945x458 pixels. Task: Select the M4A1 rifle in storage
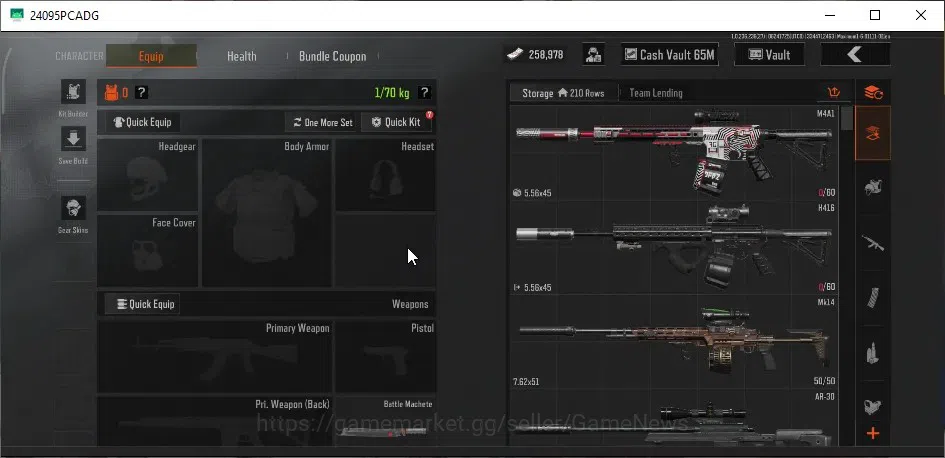675,152
